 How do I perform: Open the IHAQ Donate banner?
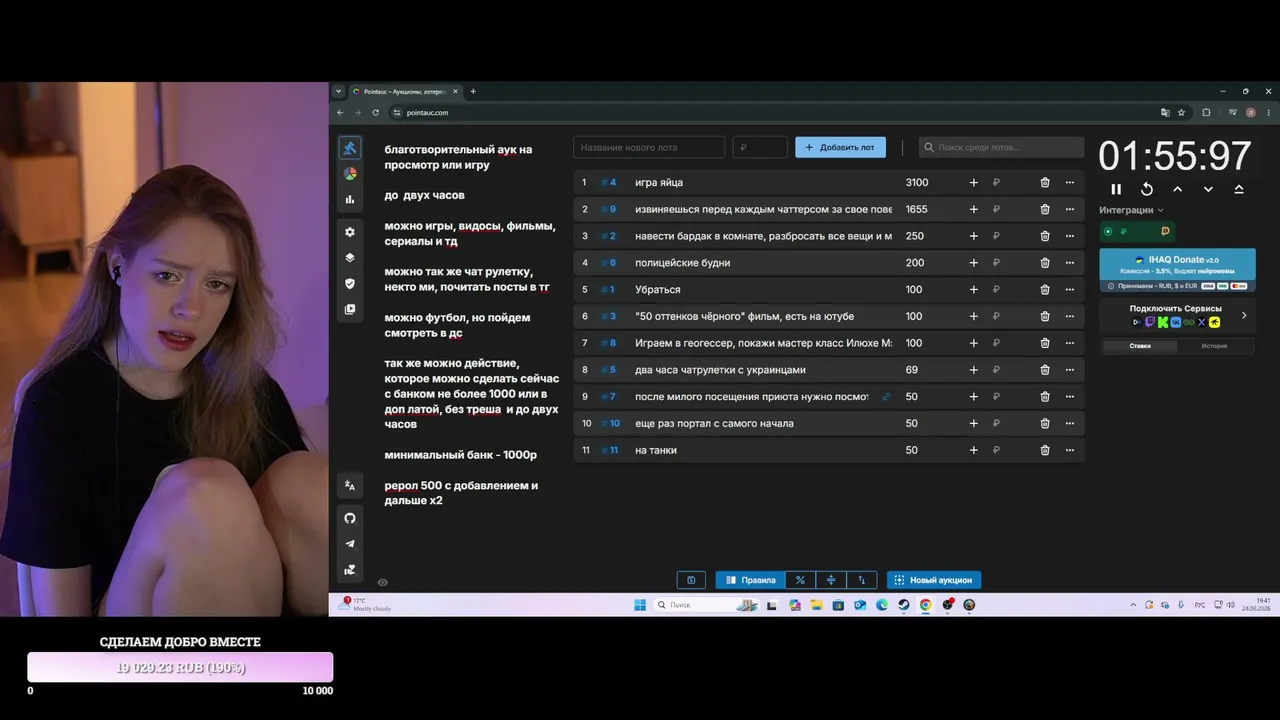click(x=1177, y=270)
